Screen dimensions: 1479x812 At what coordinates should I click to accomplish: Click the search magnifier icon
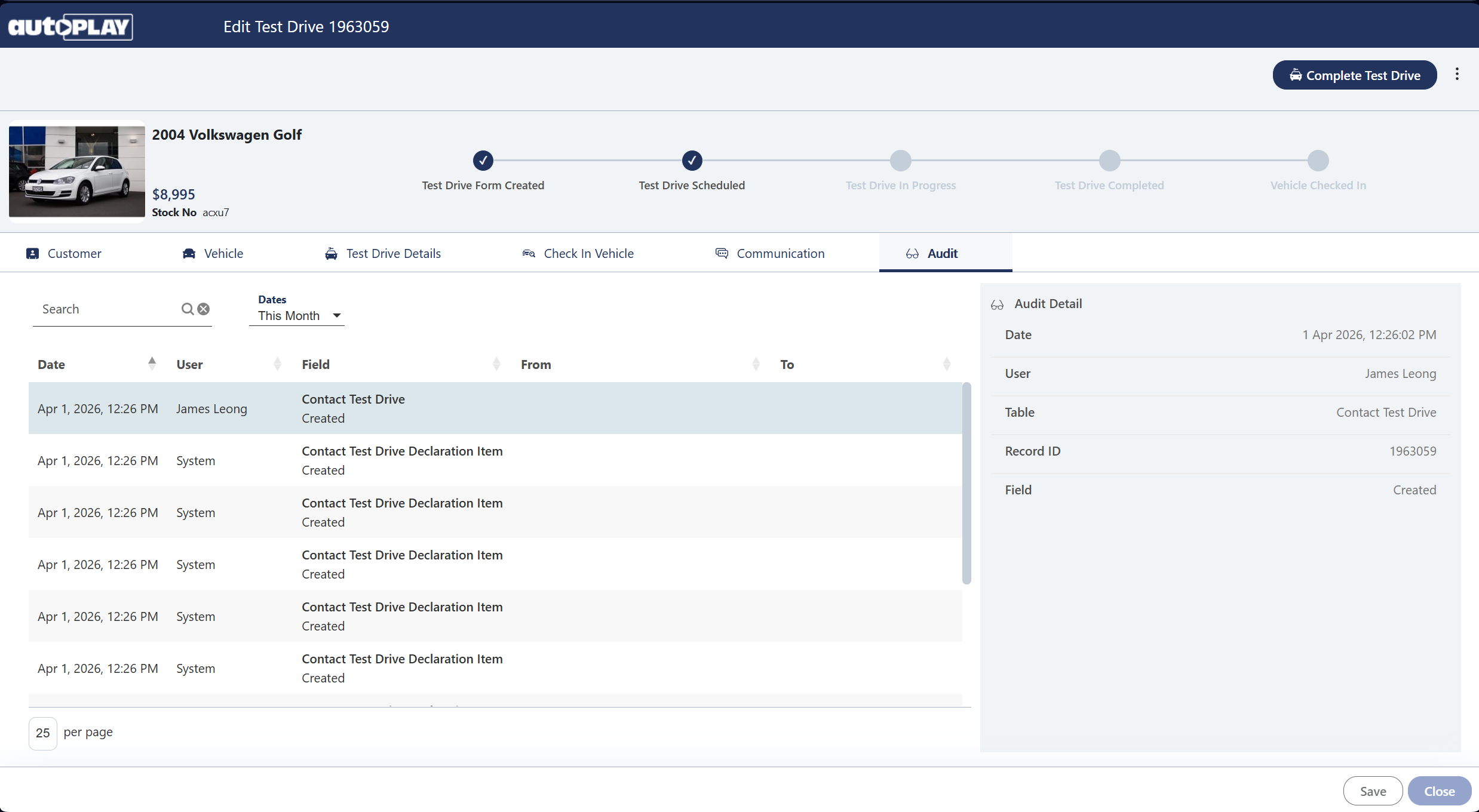pyautogui.click(x=187, y=309)
